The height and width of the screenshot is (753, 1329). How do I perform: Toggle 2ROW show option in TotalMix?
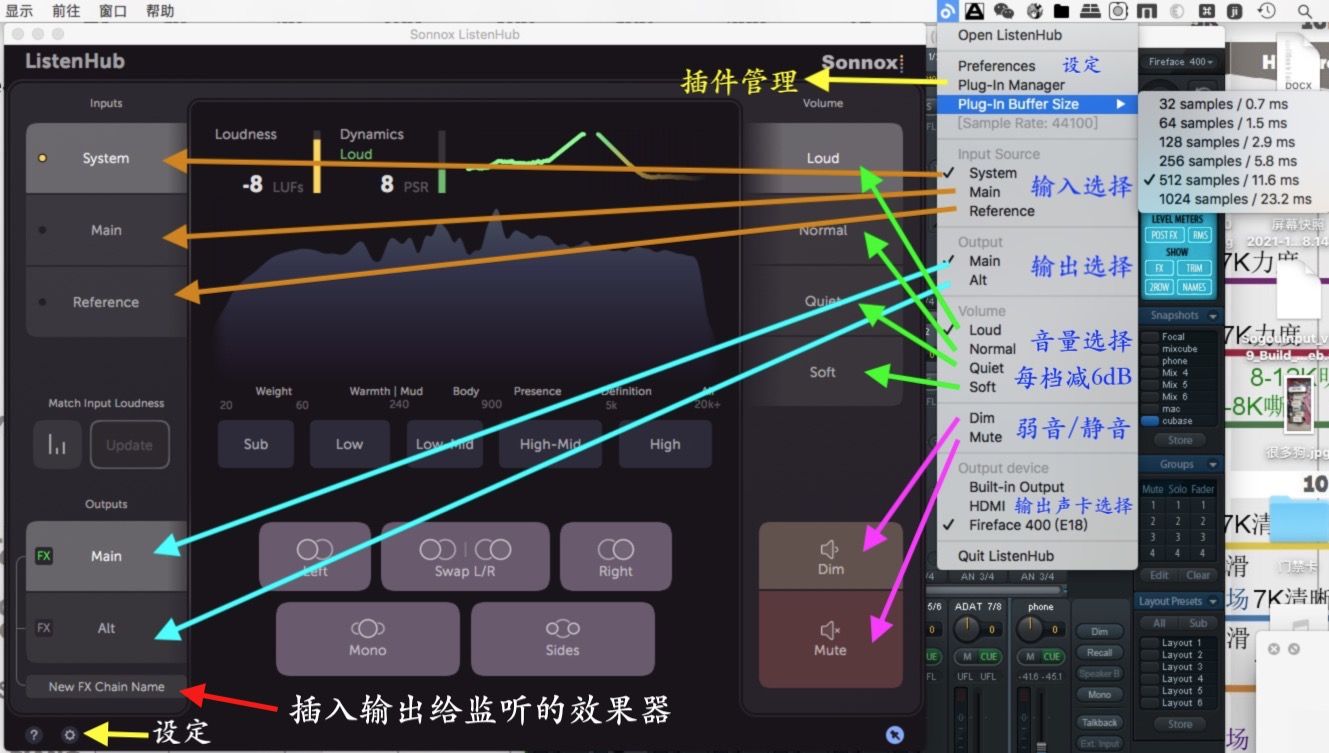1159,287
